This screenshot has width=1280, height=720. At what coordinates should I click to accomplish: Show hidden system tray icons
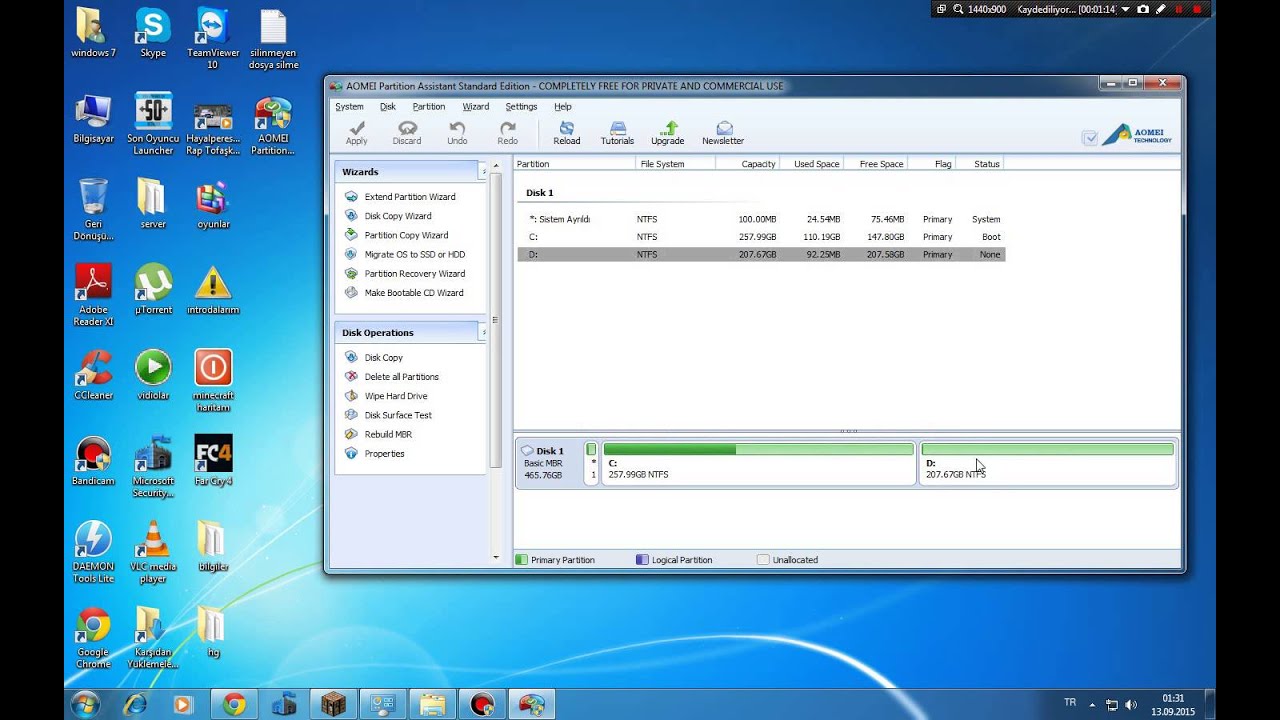click(x=1092, y=705)
